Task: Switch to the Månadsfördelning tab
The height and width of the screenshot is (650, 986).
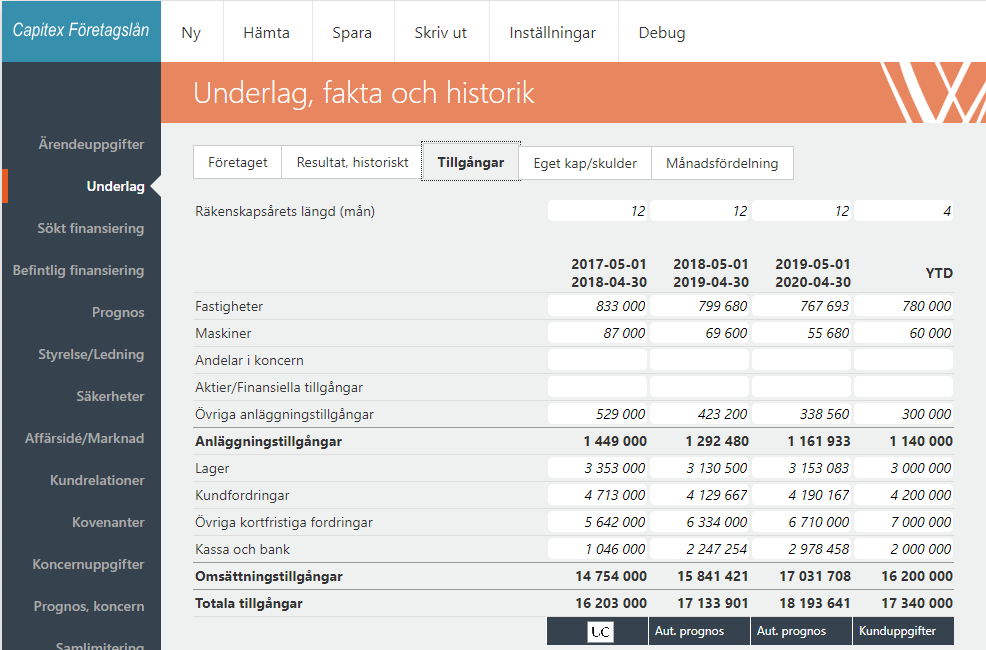Action: [722, 163]
